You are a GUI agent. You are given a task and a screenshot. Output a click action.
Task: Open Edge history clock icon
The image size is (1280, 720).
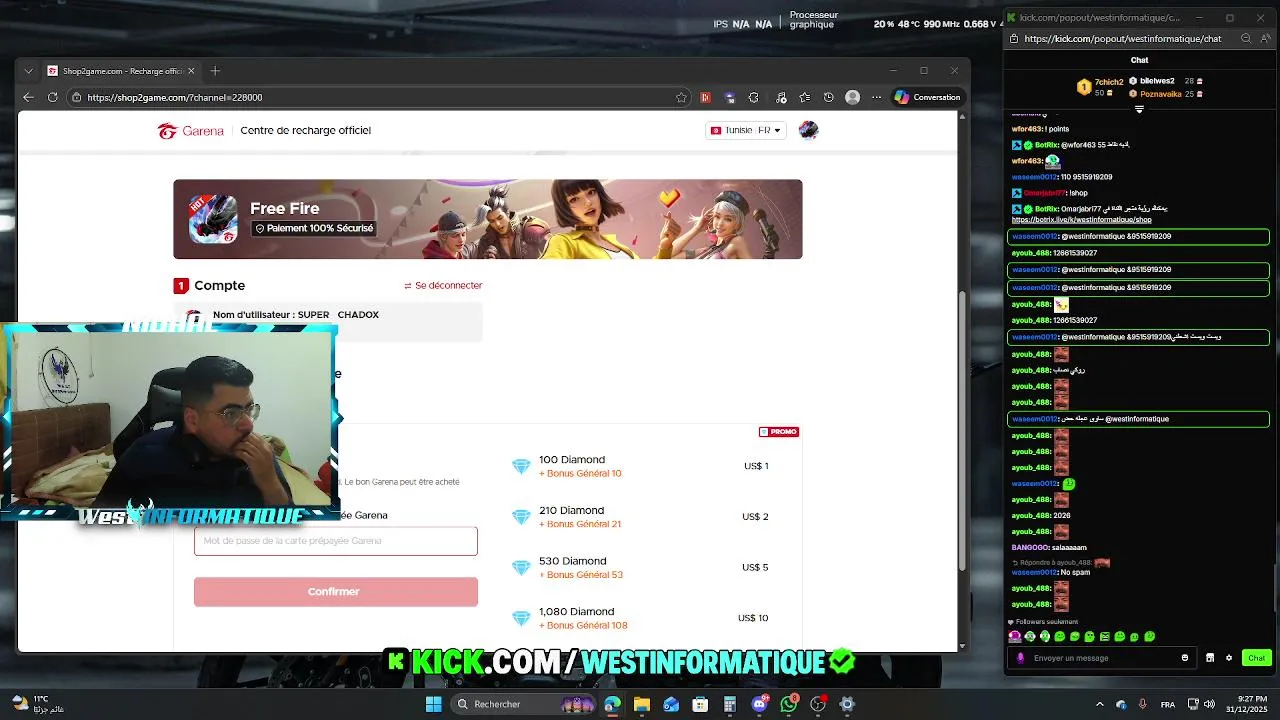tap(828, 97)
